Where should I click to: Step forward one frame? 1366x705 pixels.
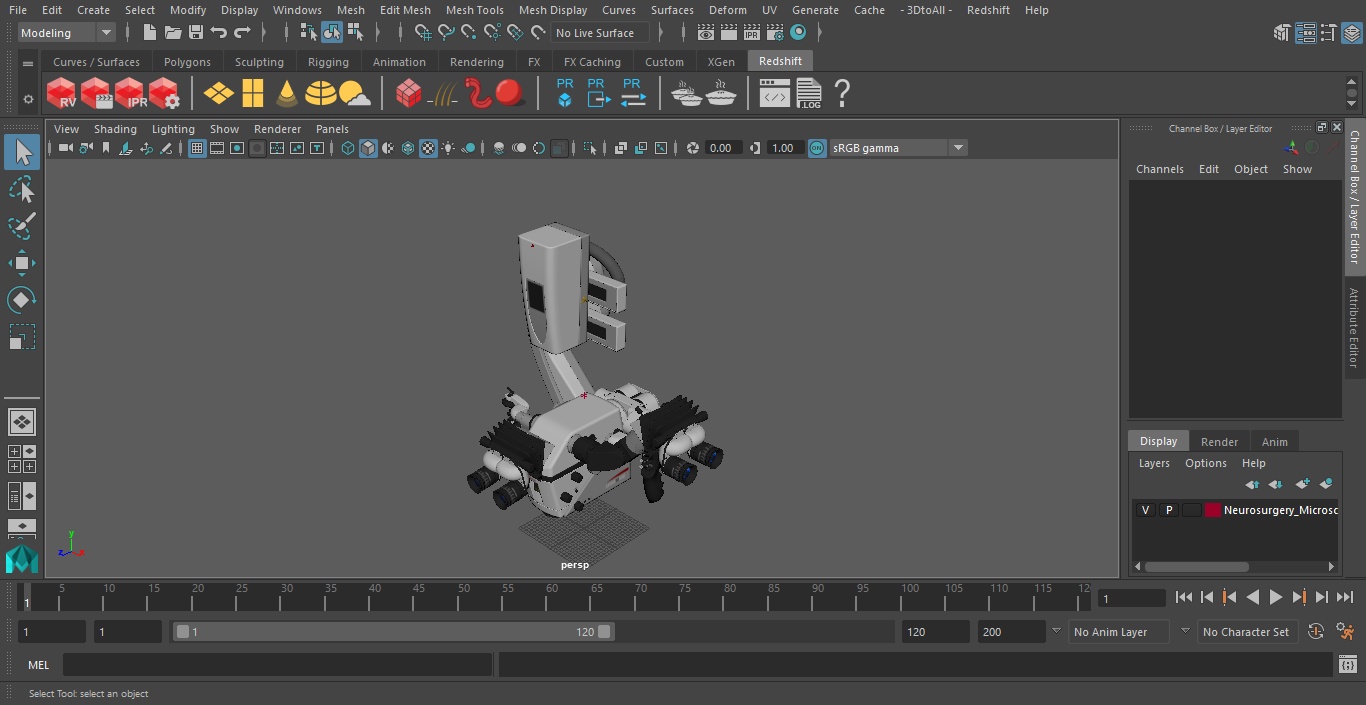(1322, 597)
